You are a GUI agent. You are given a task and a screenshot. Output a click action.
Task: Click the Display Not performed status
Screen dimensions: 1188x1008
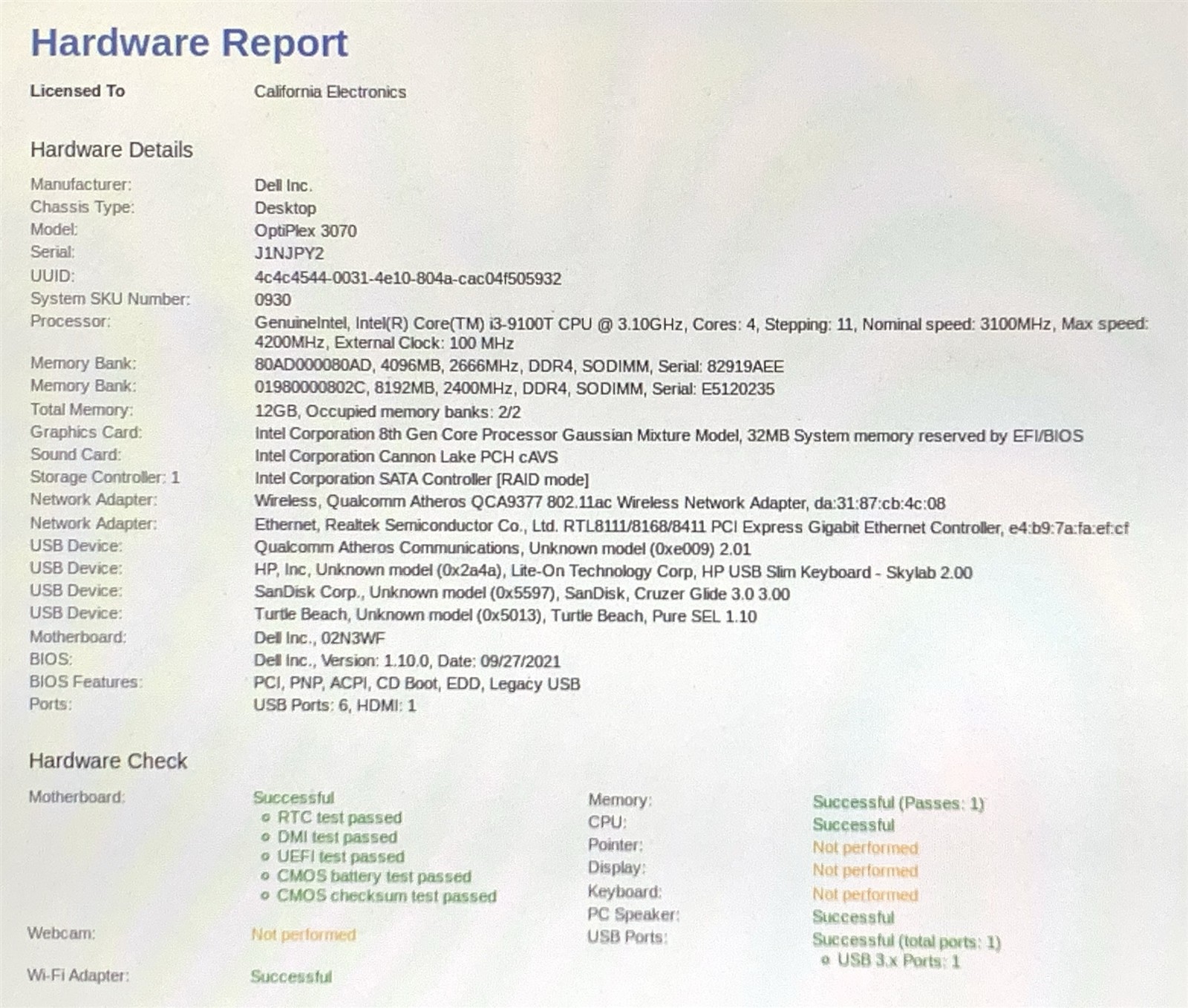point(865,871)
